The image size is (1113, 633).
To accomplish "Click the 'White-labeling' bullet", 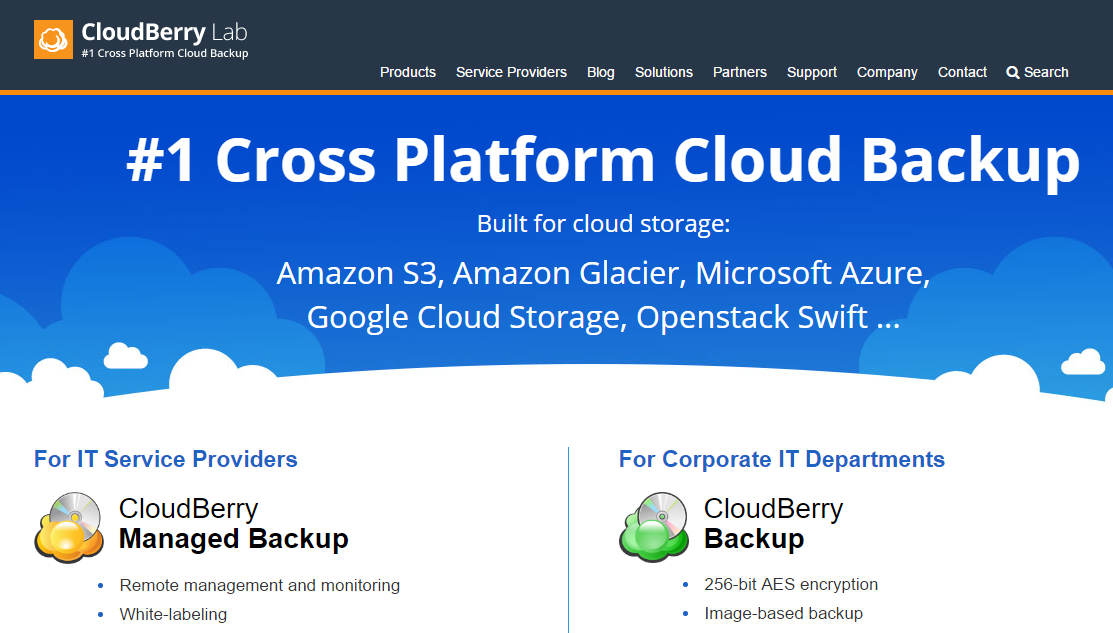I will click(x=173, y=615).
